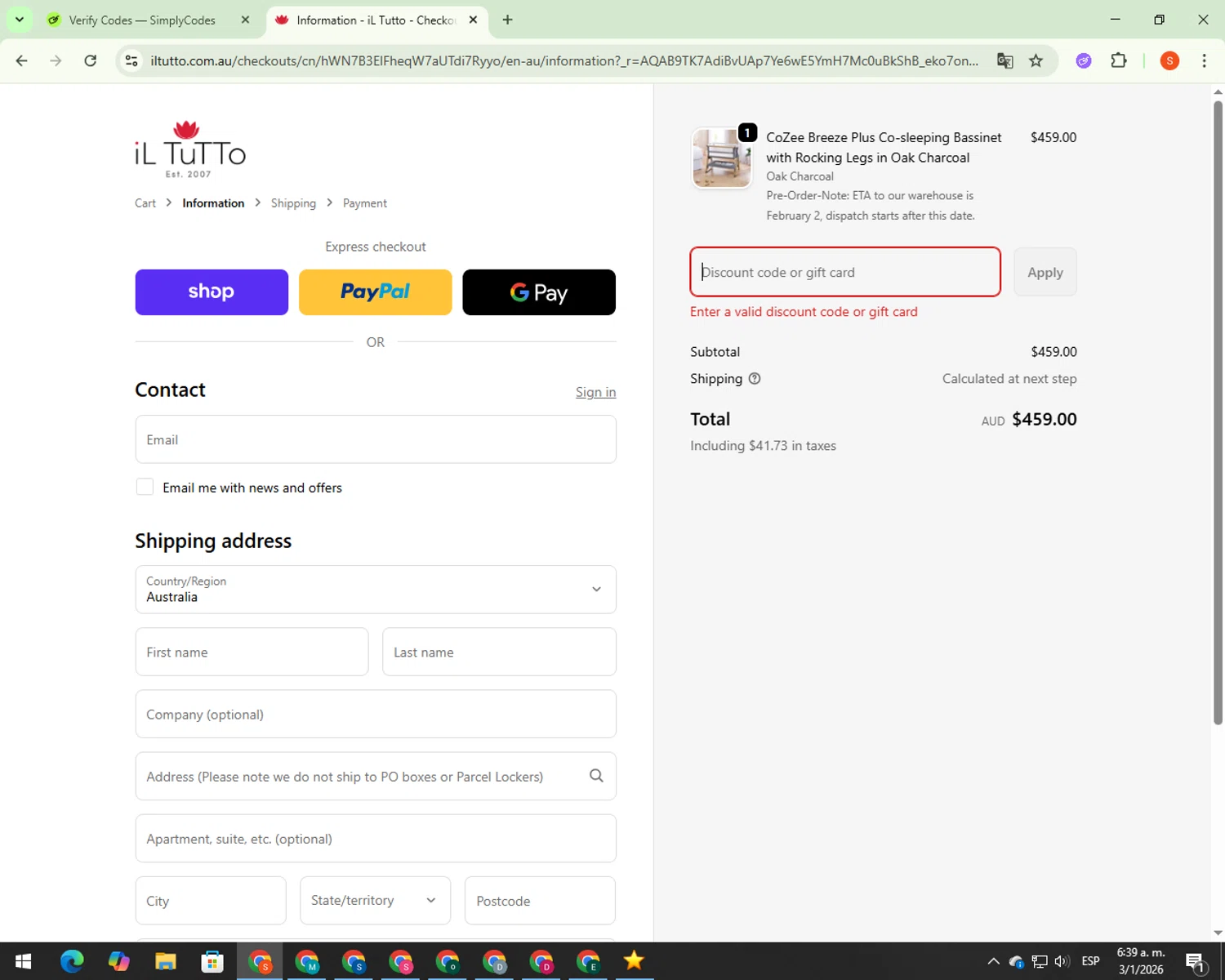1225x980 pixels.
Task: Click the translate page icon
Action: tap(1004, 60)
